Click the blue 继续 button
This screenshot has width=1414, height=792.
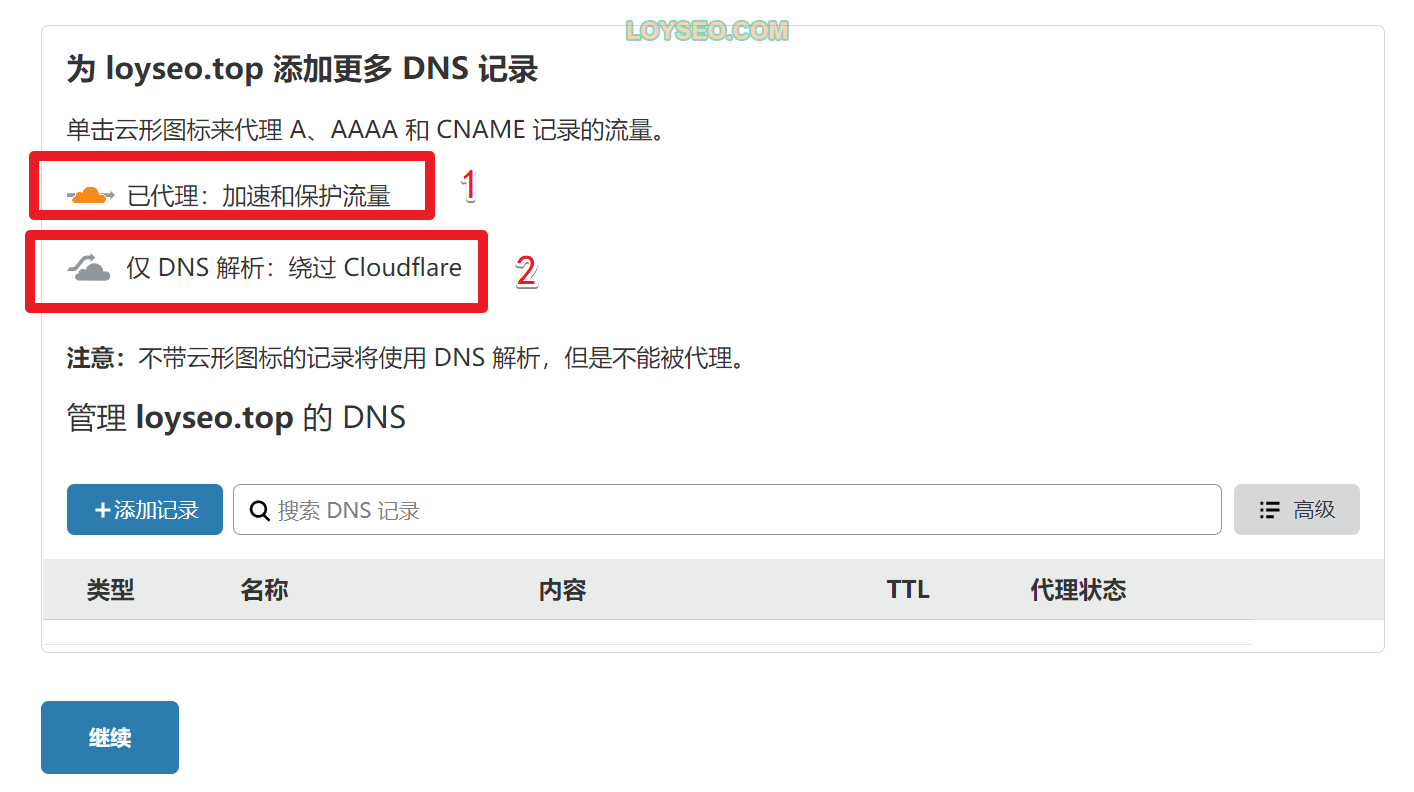click(110, 738)
